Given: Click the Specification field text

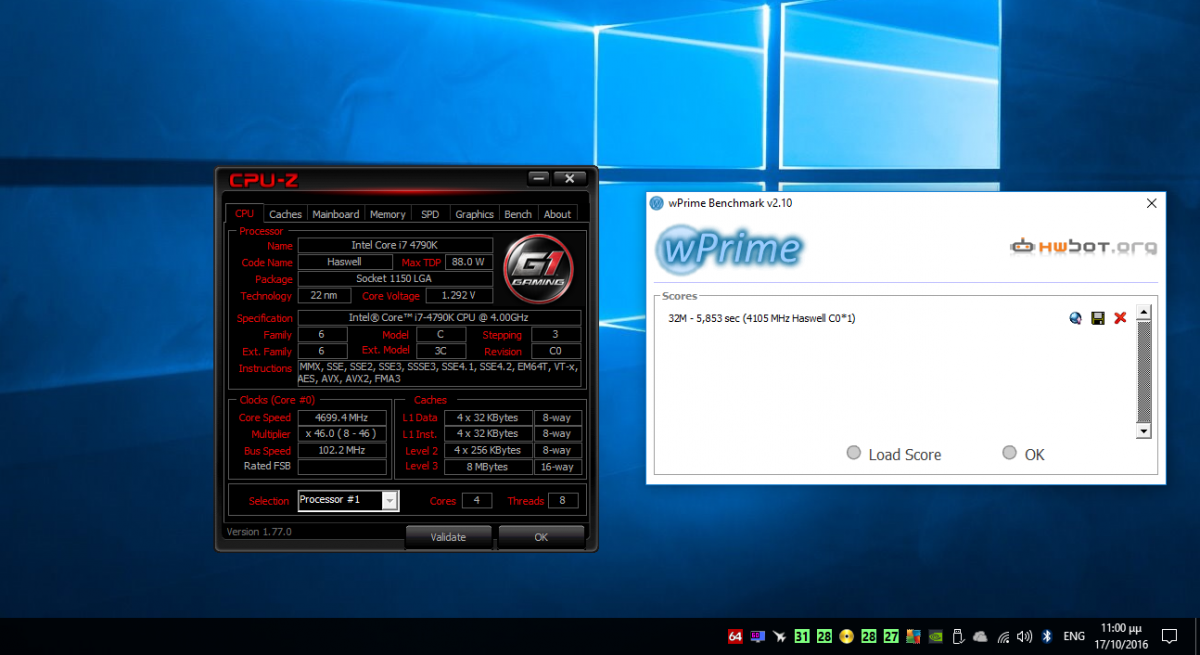Looking at the screenshot, I should (439, 318).
